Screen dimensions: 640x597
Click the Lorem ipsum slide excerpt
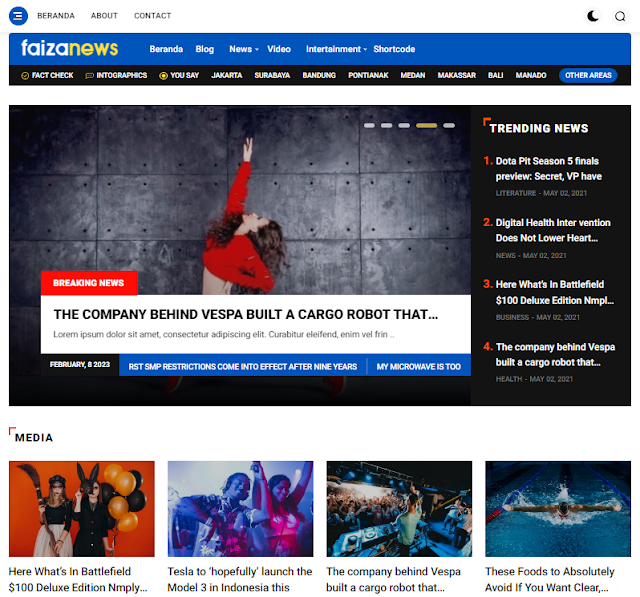[224, 335]
